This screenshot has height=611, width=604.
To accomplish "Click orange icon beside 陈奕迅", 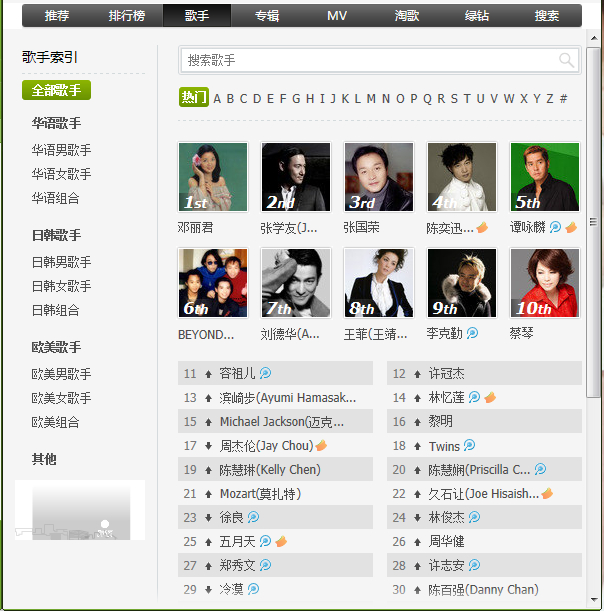I will (482, 227).
